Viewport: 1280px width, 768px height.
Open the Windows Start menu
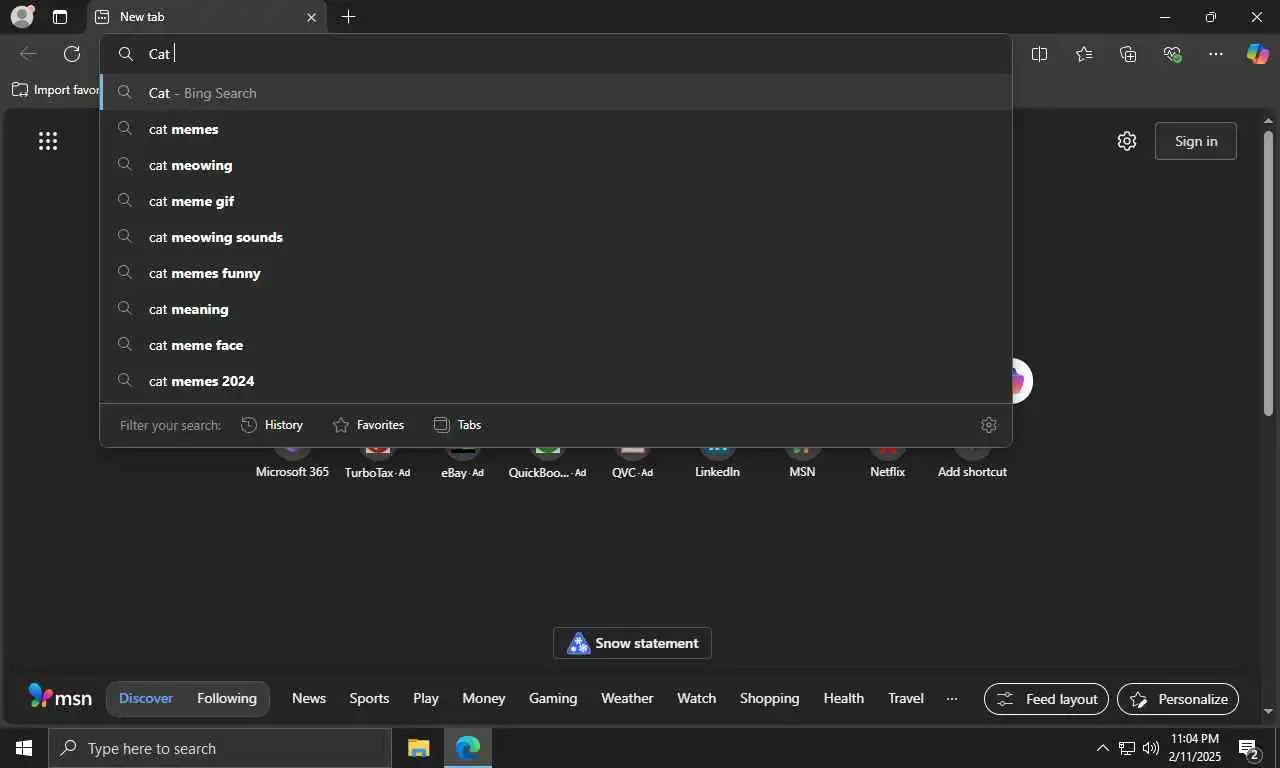tap(24, 748)
